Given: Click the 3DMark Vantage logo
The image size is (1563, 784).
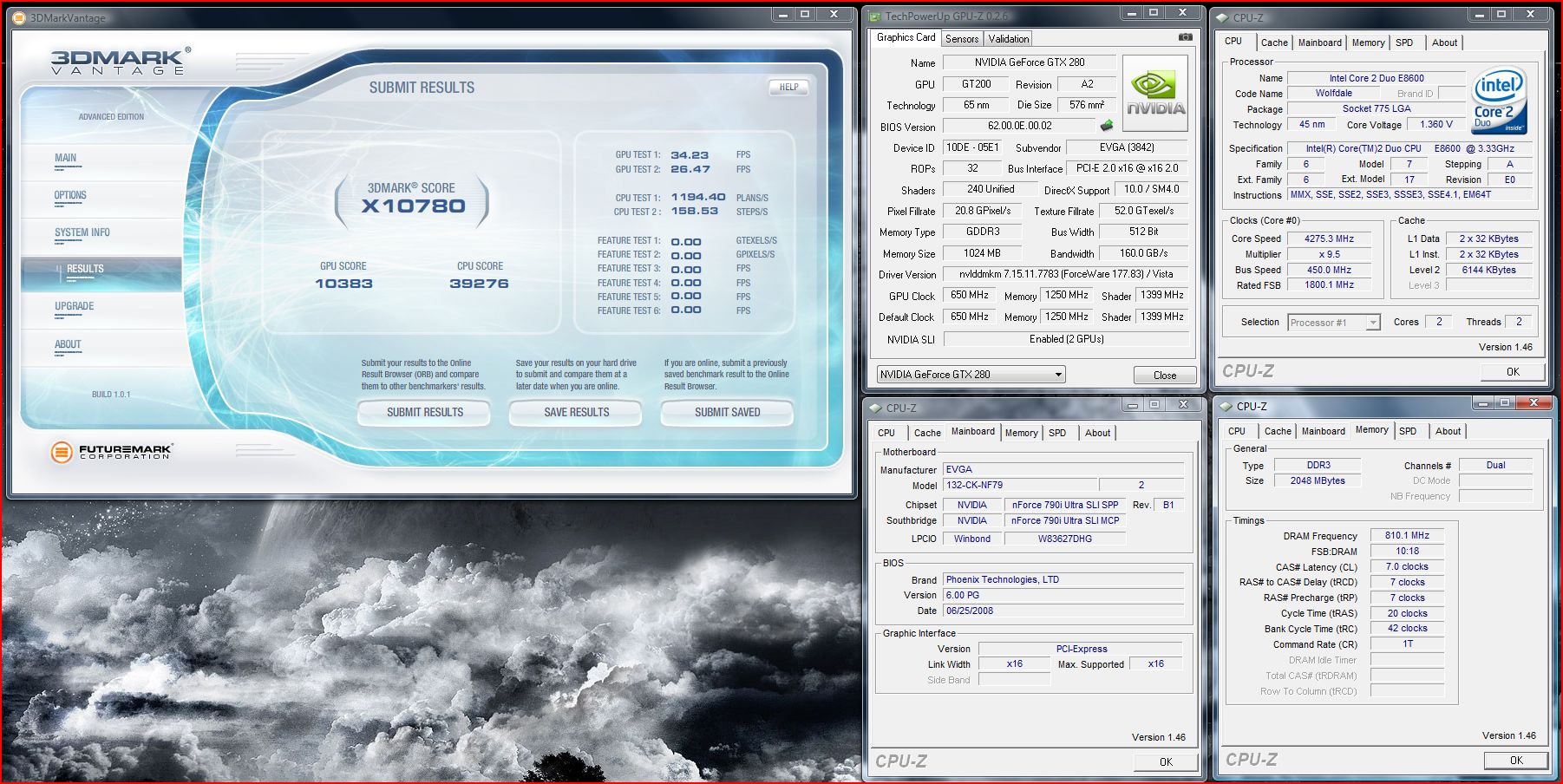Looking at the screenshot, I should point(121,61).
